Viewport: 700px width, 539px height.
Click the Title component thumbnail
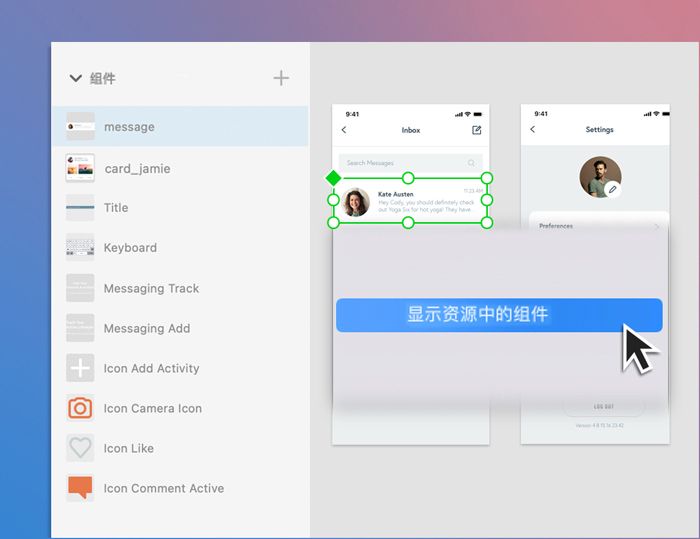(x=80, y=208)
